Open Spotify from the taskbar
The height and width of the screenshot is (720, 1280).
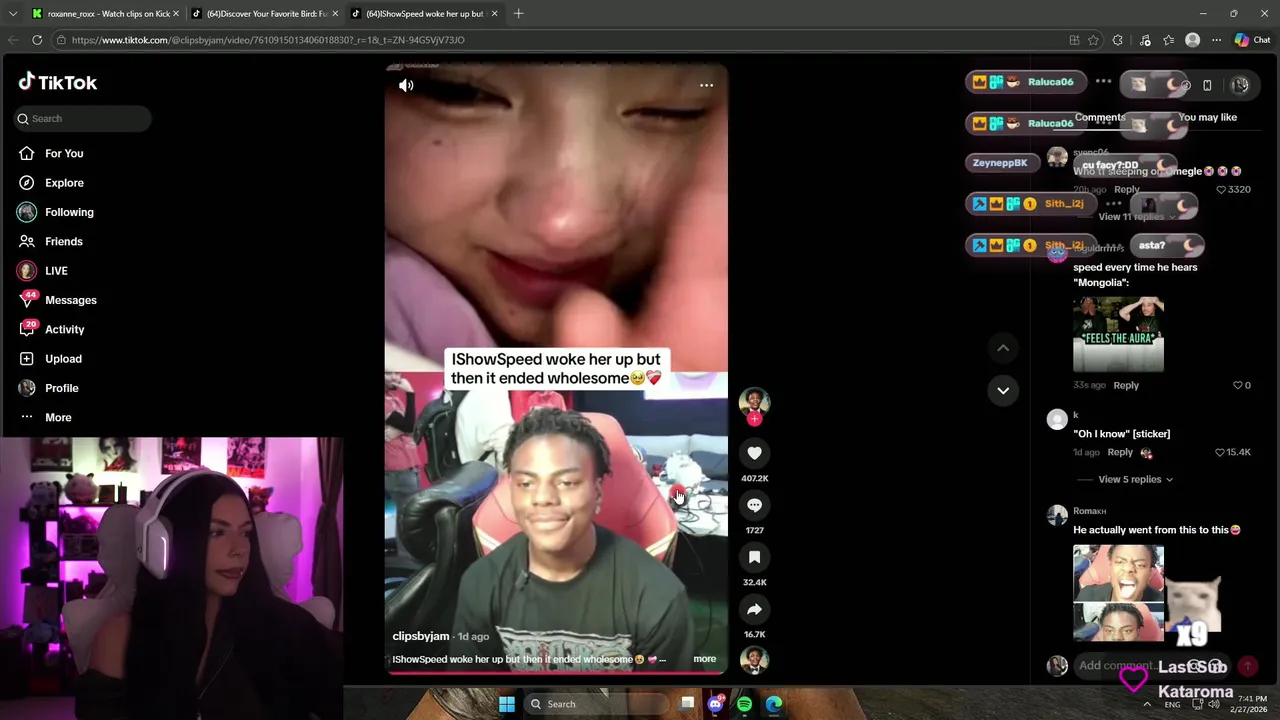click(x=745, y=704)
